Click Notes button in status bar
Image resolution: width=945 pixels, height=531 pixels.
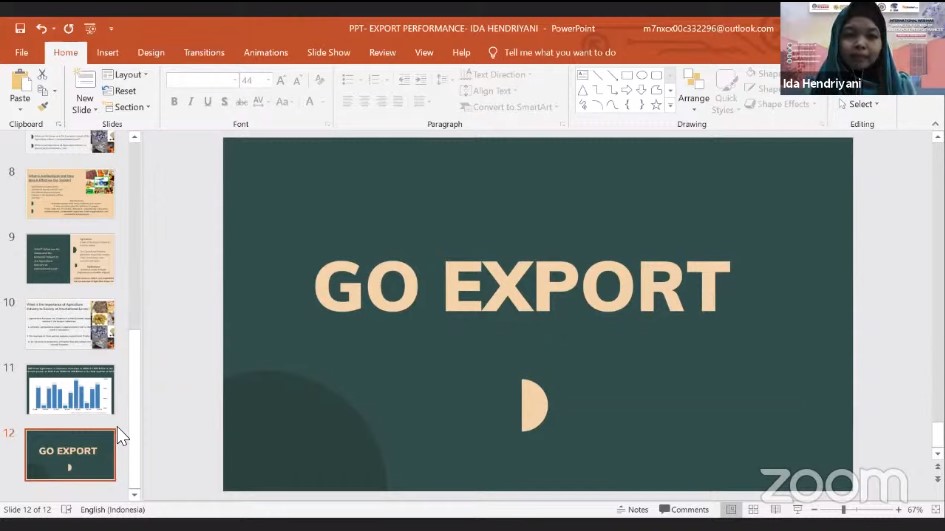632,510
